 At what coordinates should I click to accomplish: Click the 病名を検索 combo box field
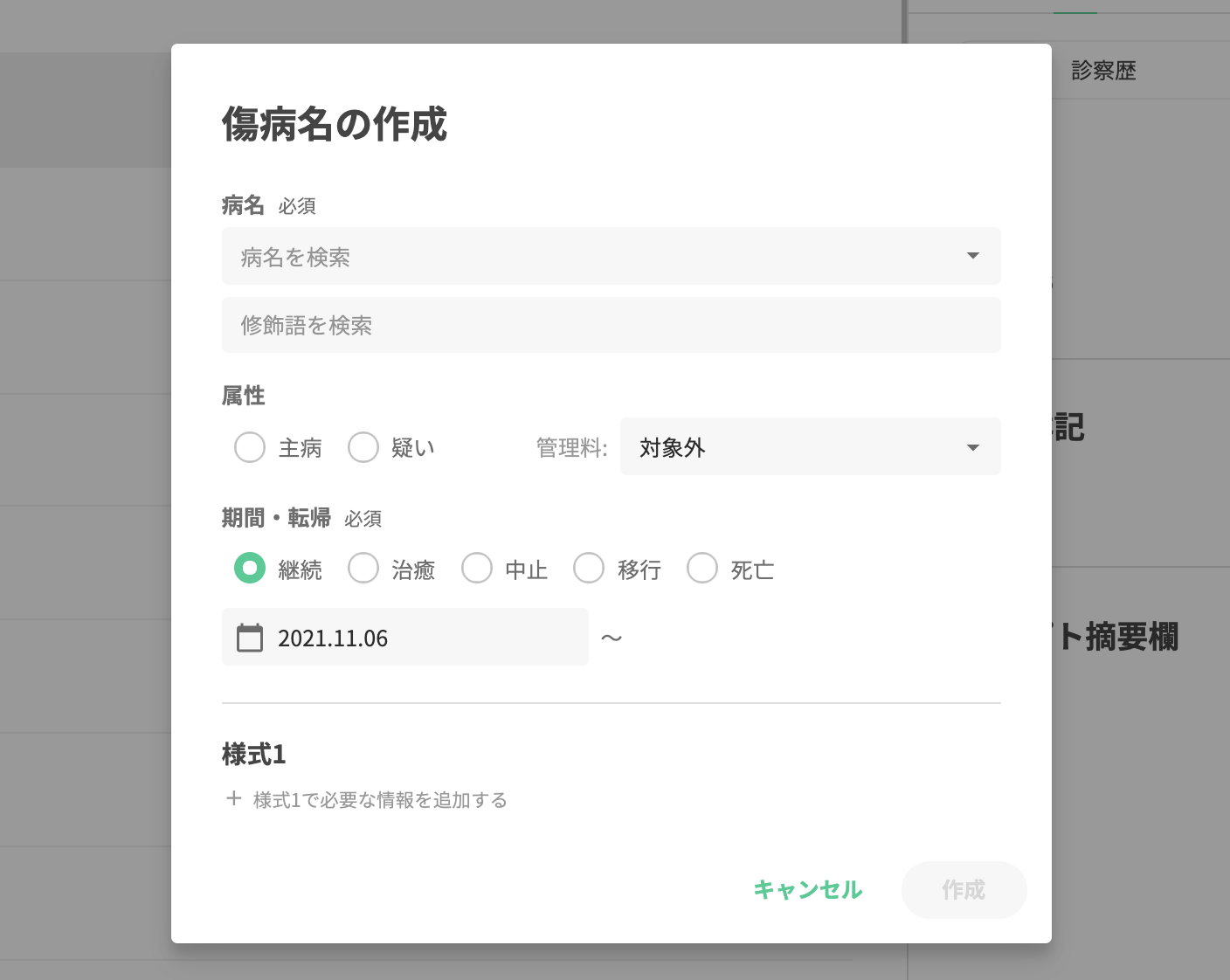point(612,256)
